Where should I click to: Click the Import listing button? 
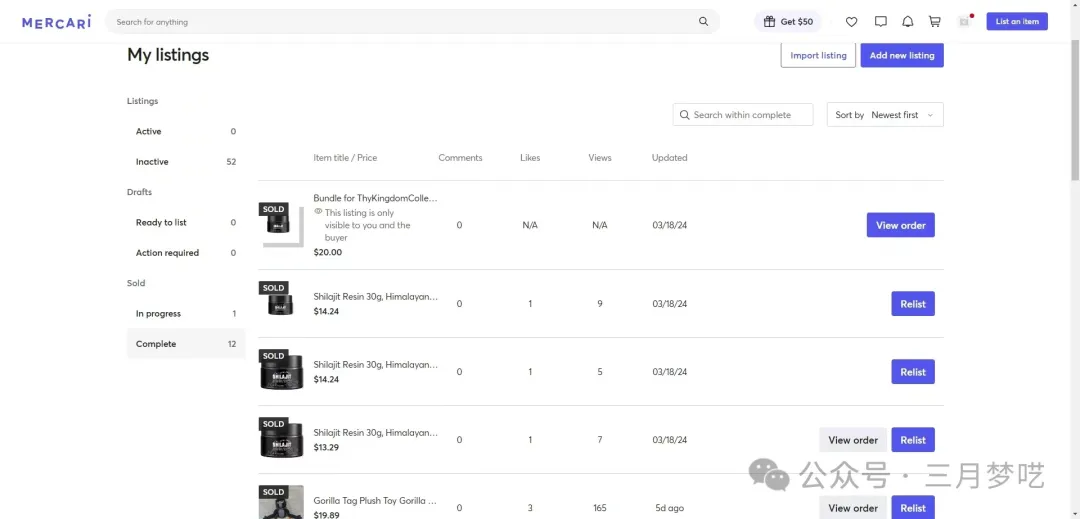coord(818,55)
